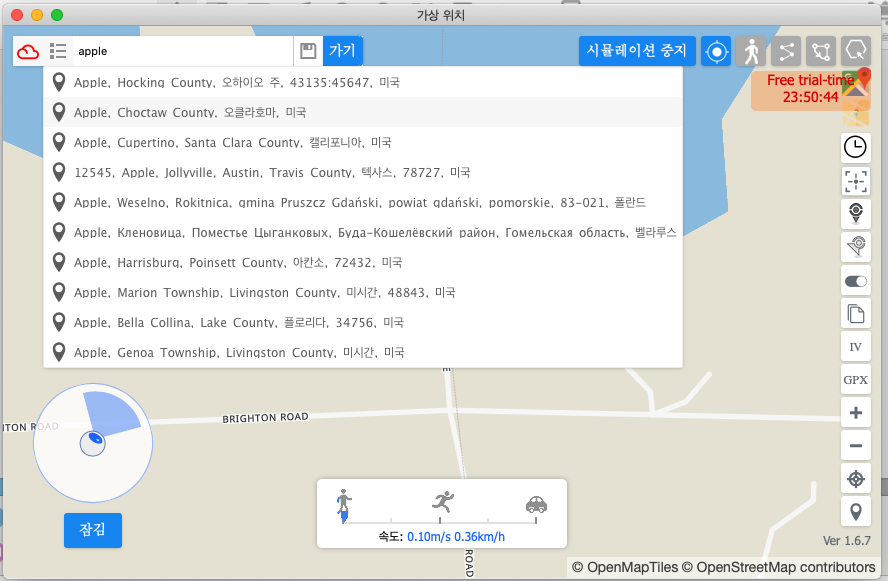This screenshot has width=888, height=581.
Task: Select Apple, Кленовица result
Action: [x=363, y=232]
